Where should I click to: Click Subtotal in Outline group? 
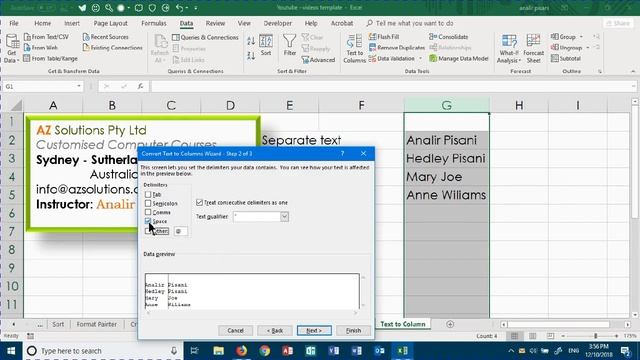point(566,58)
